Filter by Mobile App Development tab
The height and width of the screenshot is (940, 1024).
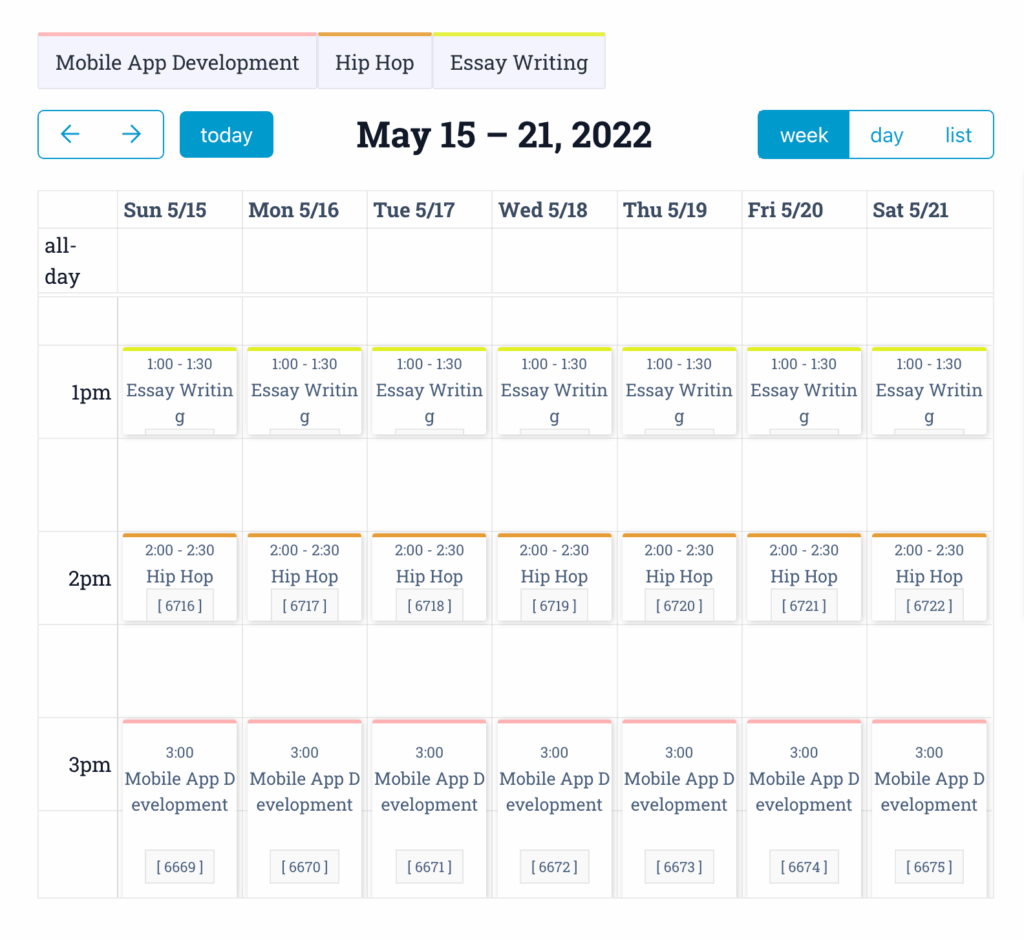pos(177,61)
